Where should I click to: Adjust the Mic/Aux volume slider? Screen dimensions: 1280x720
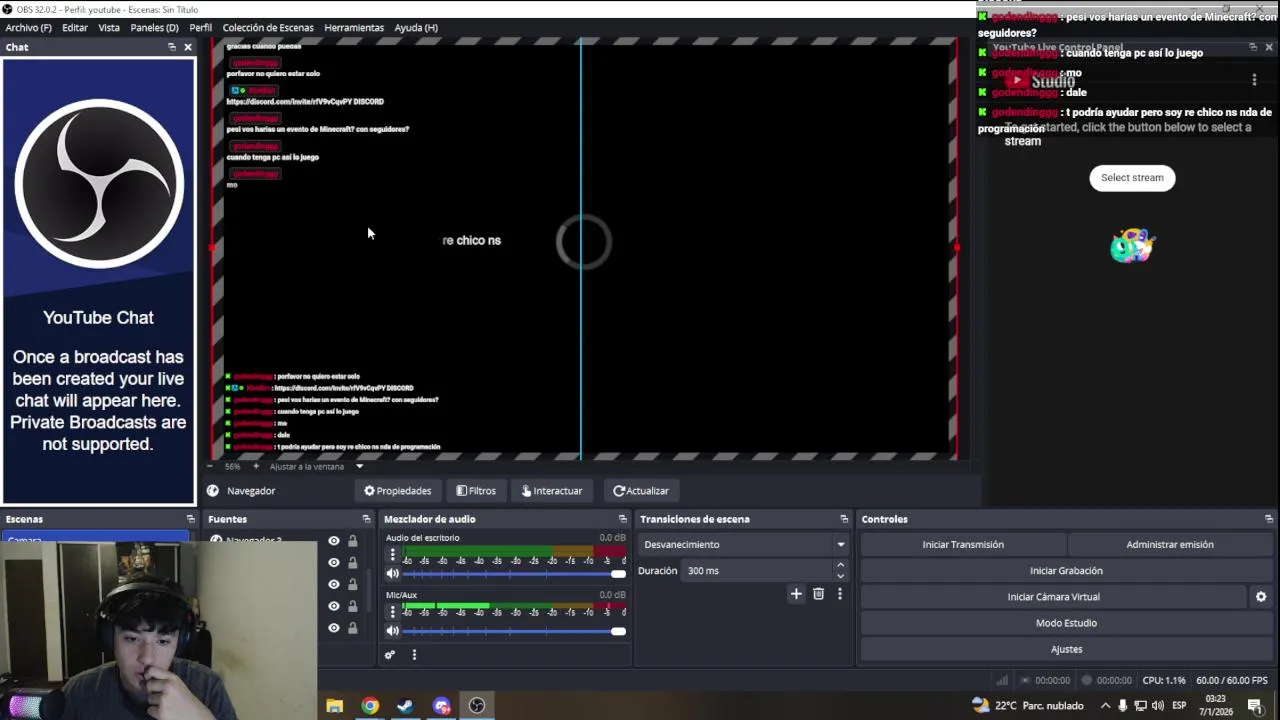(x=514, y=631)
